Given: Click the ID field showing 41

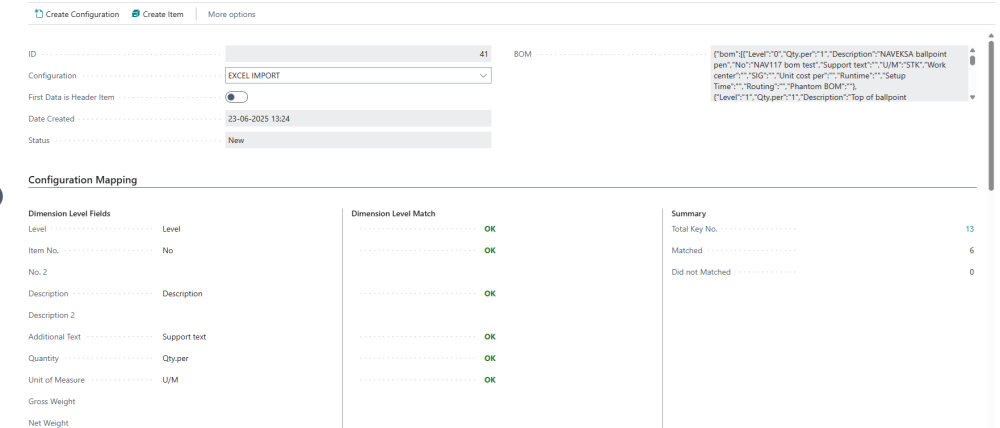Looking at the screenshot, I should (x=358, y=53).
